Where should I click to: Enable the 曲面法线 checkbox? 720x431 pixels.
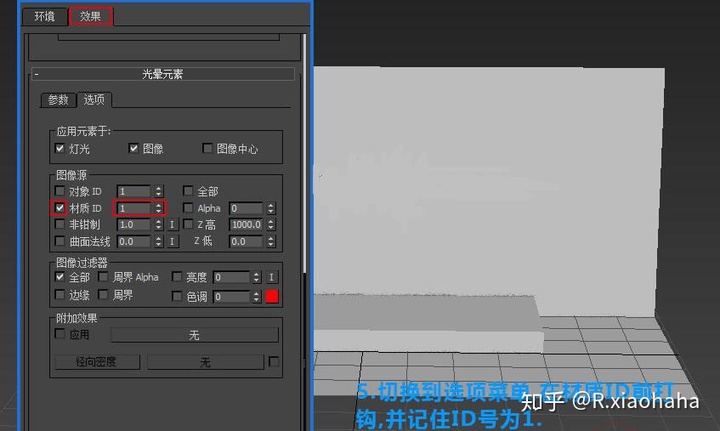(x=60, y=241)
